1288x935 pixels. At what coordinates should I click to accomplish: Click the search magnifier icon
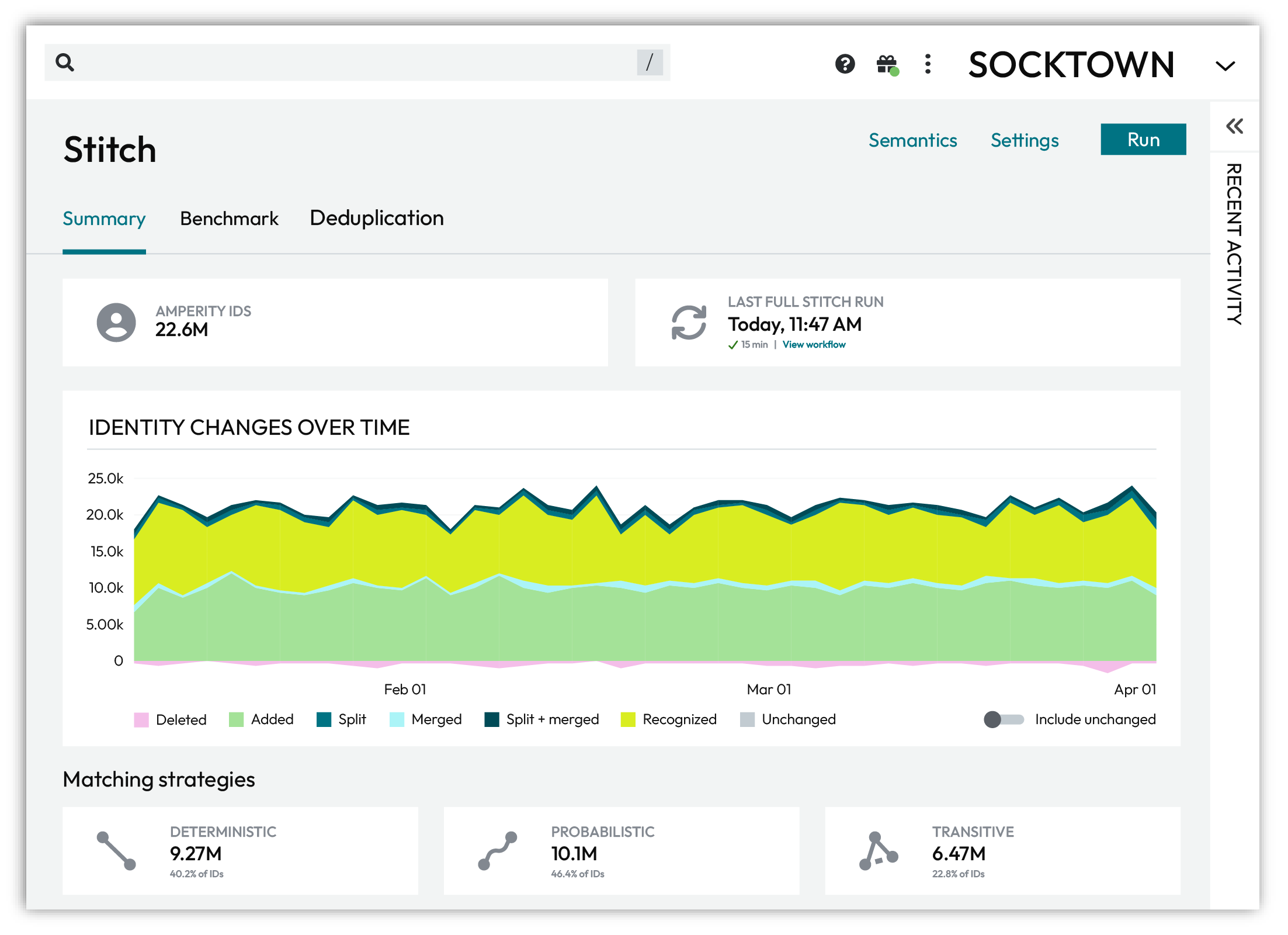pyautogui.click(x=65, y=63)
